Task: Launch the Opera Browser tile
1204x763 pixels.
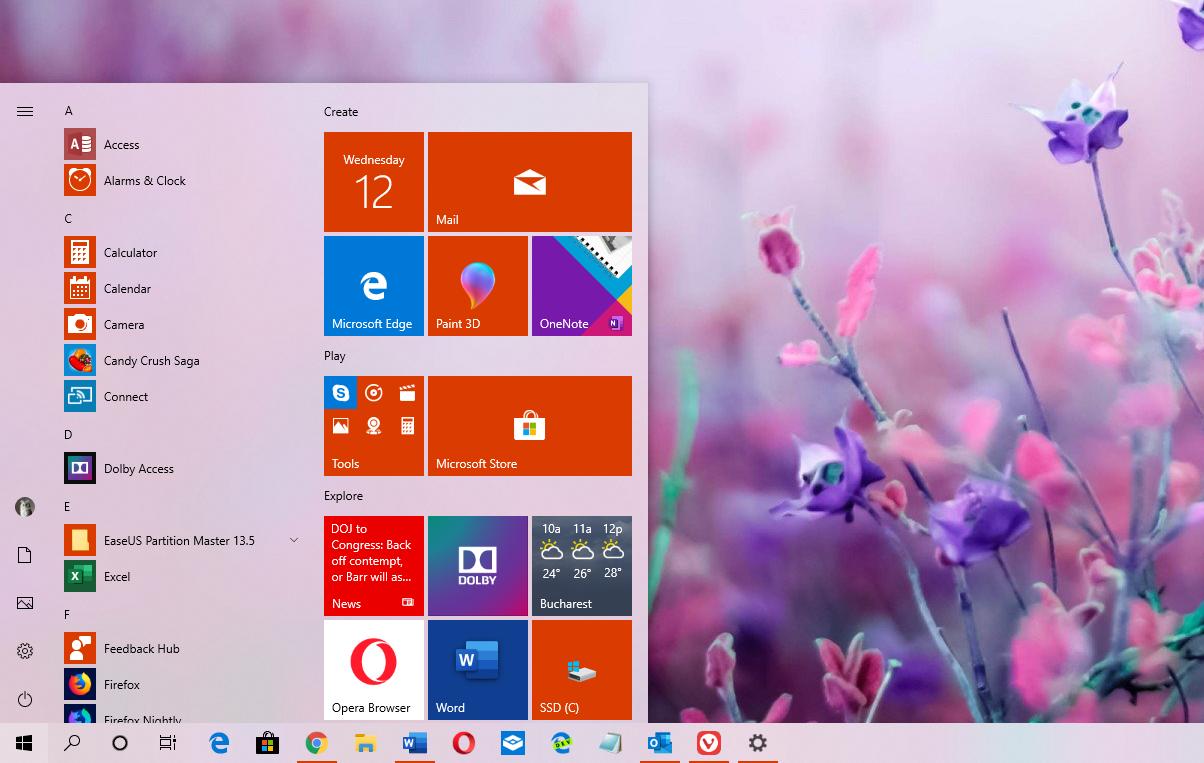Action: point(374,670)
